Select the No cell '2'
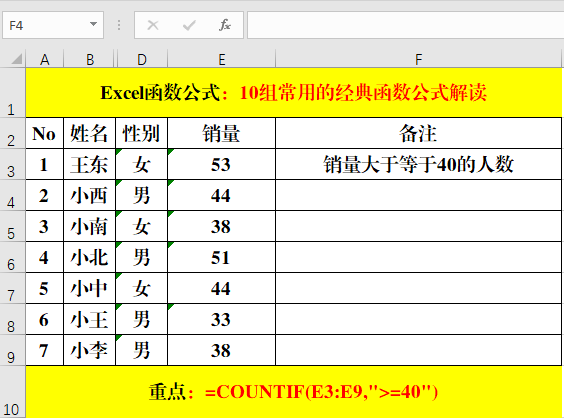Screen dimensions: 564x418 pos(45,195)
